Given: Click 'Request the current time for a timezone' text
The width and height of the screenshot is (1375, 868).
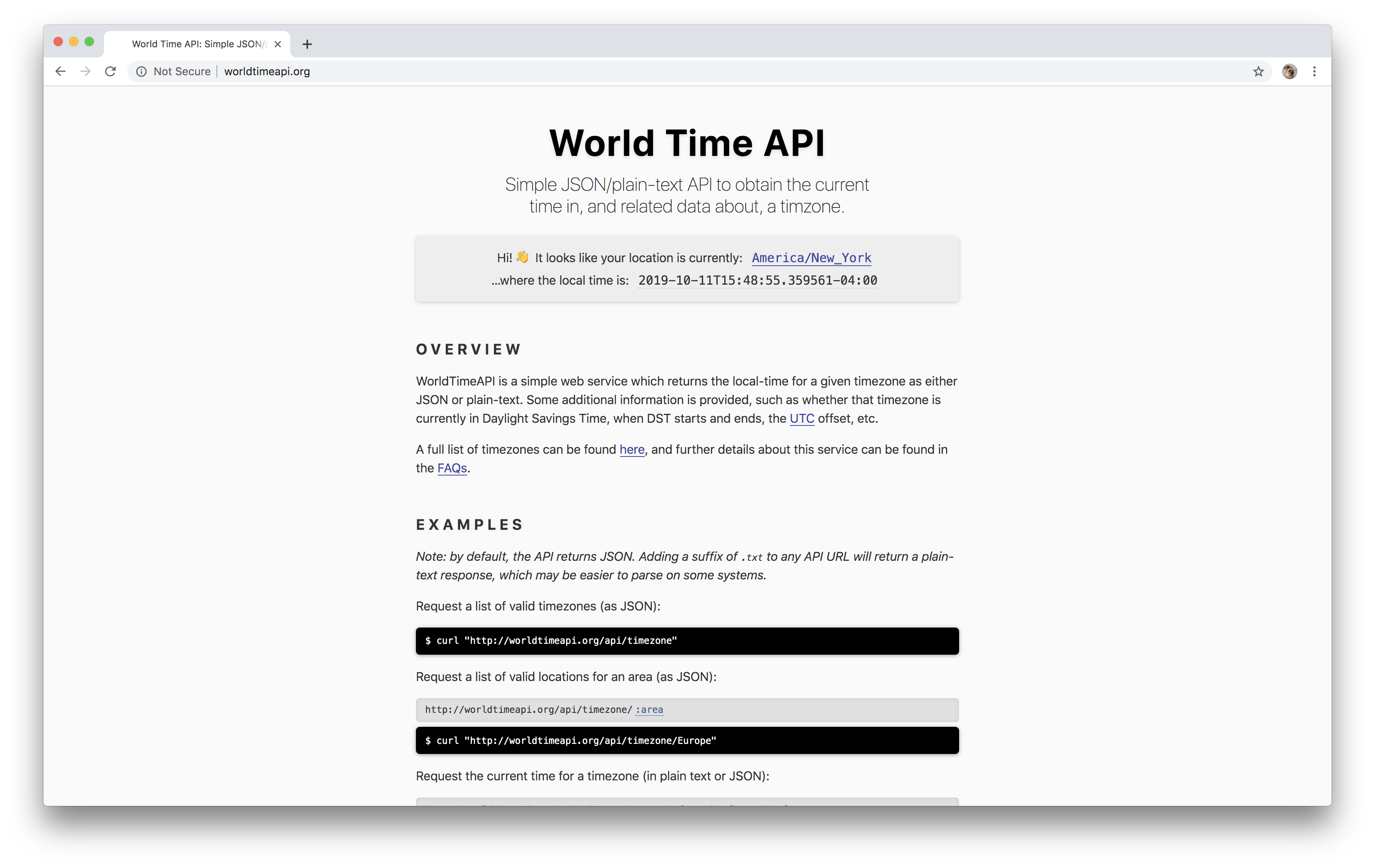Looking at the screenshot, I should [593, 776].
